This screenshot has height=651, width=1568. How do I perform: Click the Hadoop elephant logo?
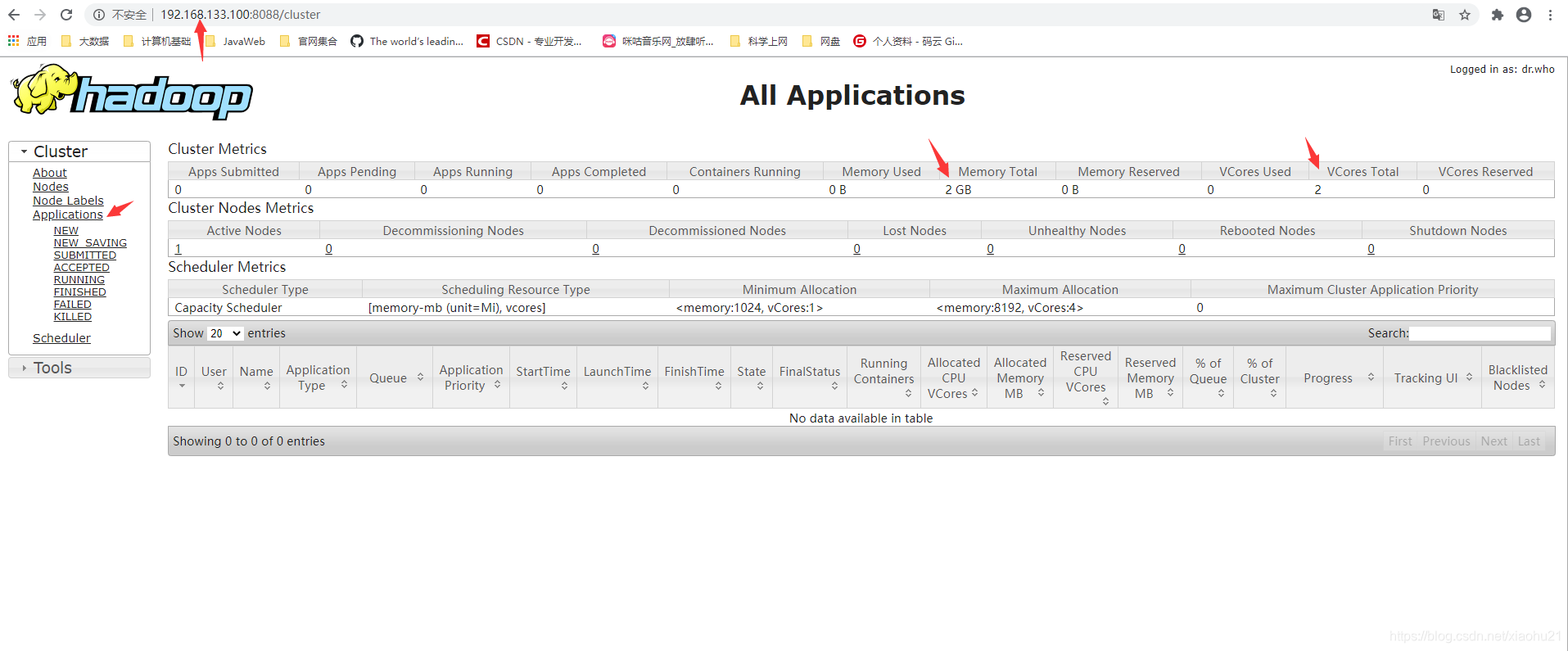(x=133, y=92)
